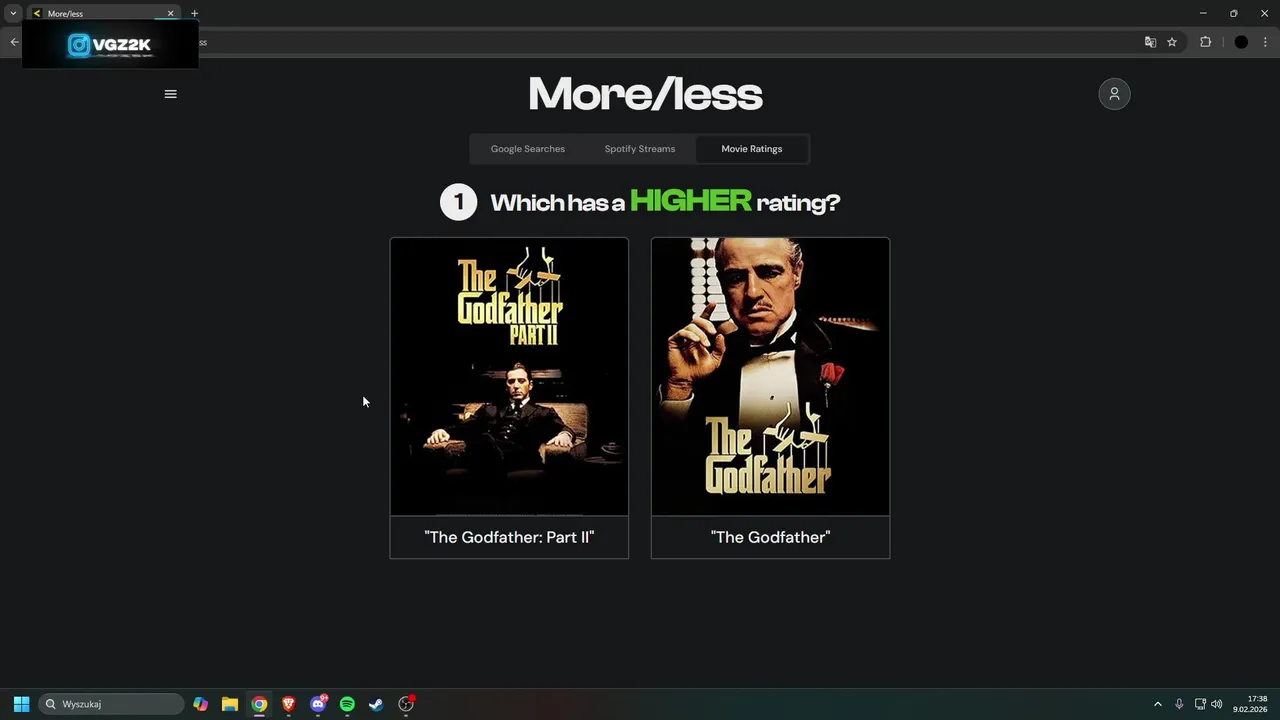
Task: Close the More/less browser tab
Action: pyautogui.click(x=170, y=13)
